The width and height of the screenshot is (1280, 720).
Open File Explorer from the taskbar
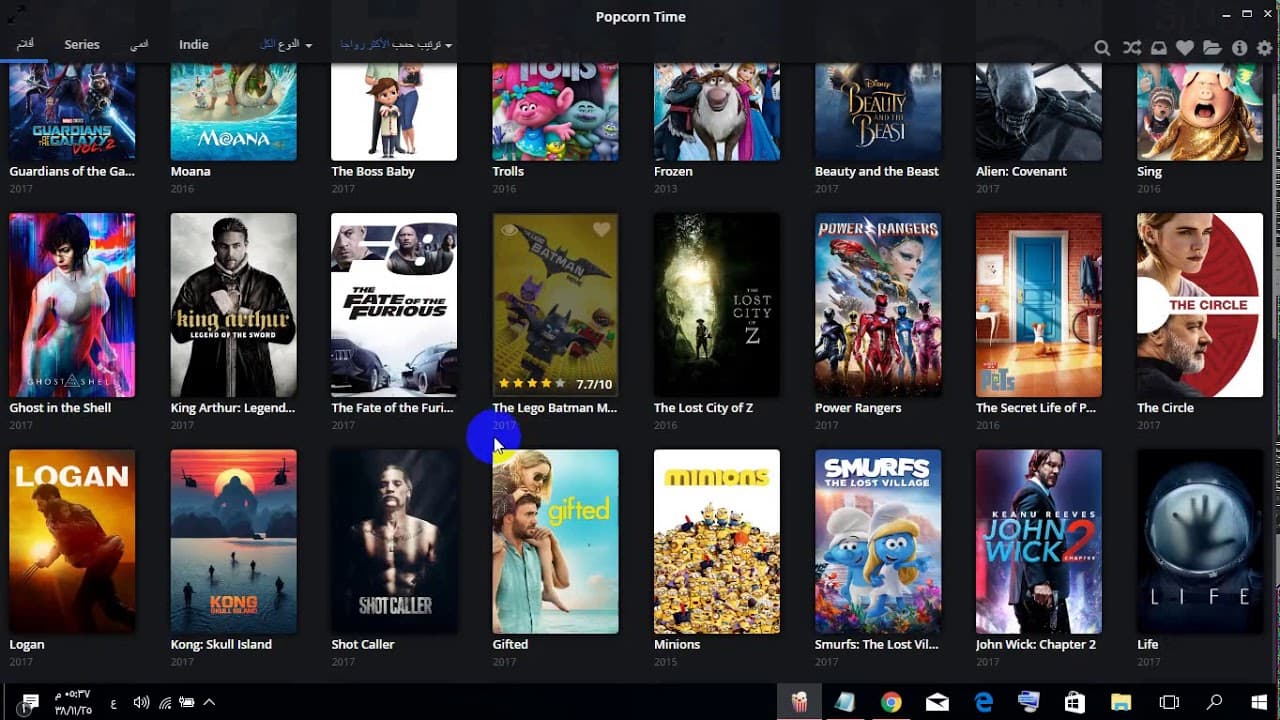1121,702
